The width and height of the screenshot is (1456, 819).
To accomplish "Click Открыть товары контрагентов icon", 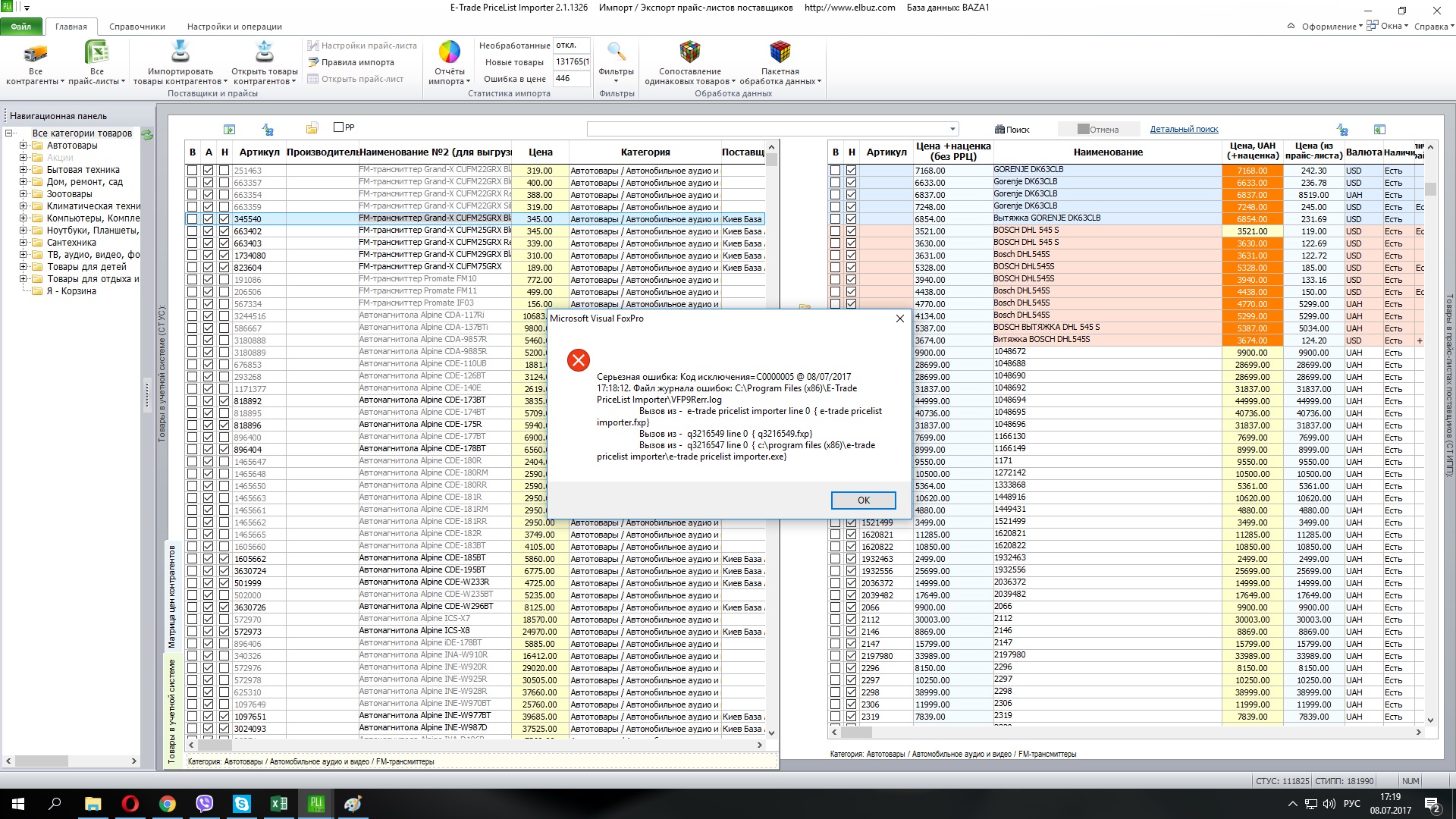I will pos(265,52).
